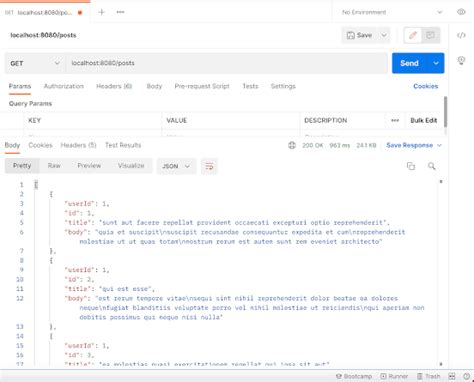Click the request URL input field
Screen dimensions: 474x382
(x=227, y=63)
